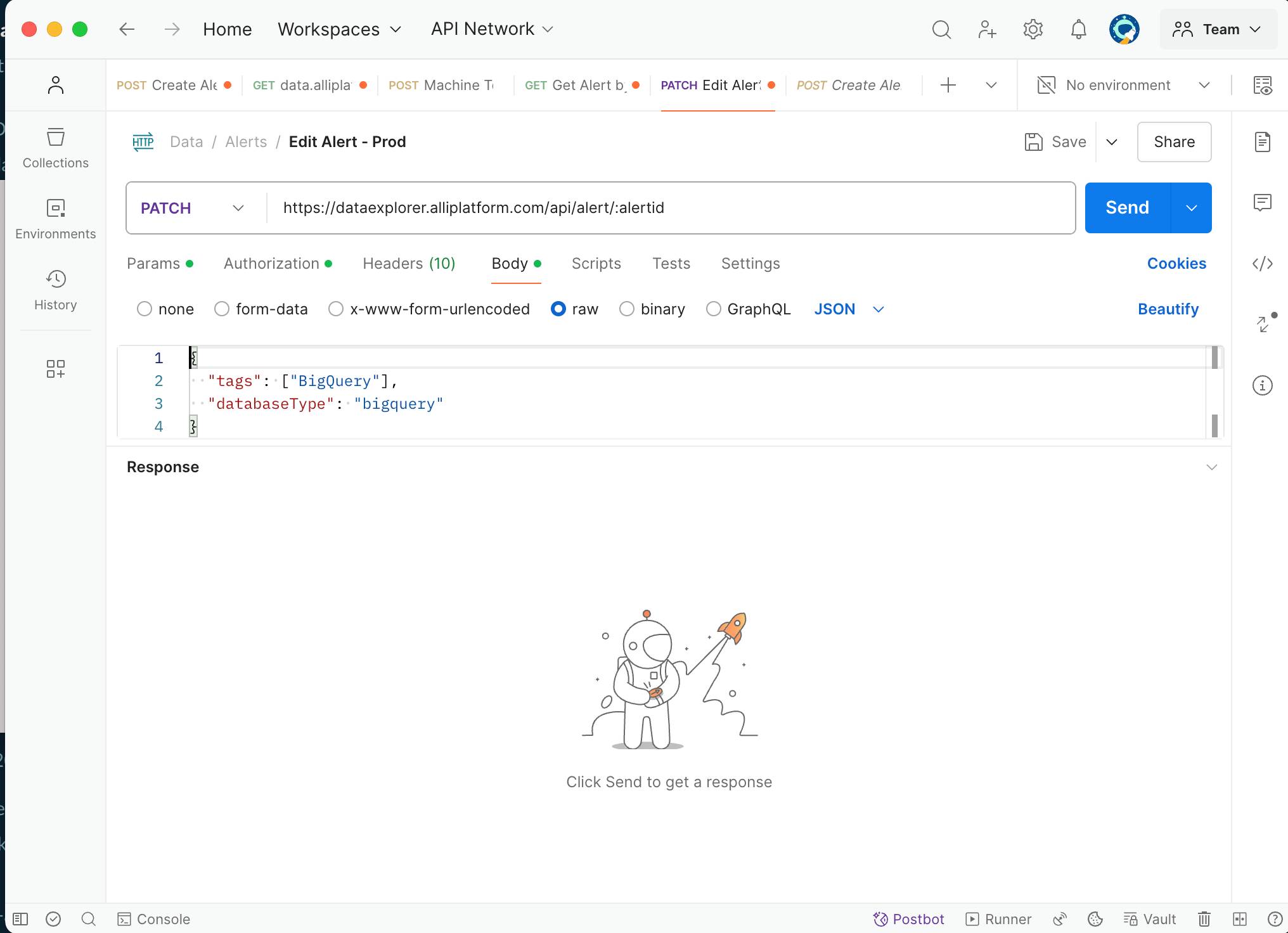The height and width of the screenshot is (933, 1288).
Task: Choose the none body option
Action: (145, 309)
